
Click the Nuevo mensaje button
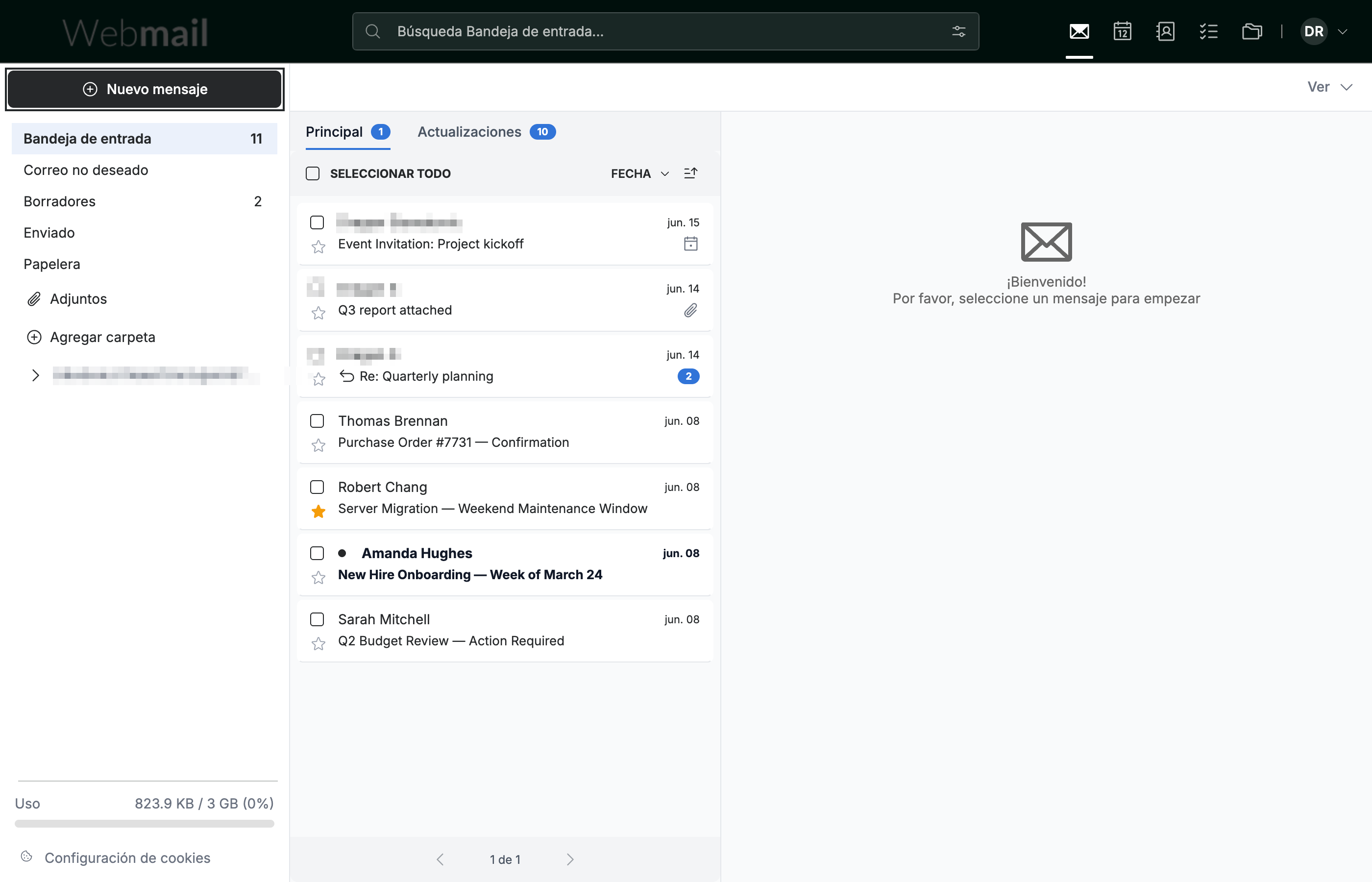tap(145, 89)
